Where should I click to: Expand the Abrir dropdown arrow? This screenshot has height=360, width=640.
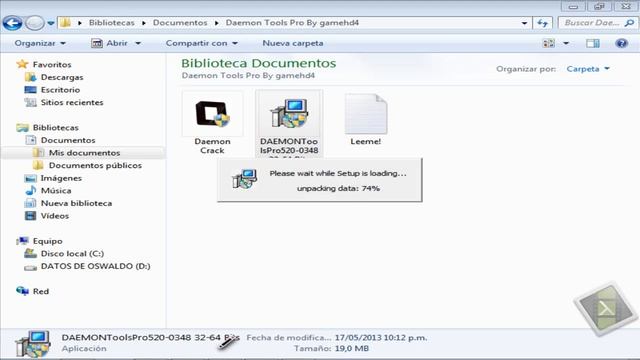coord(138,43)
